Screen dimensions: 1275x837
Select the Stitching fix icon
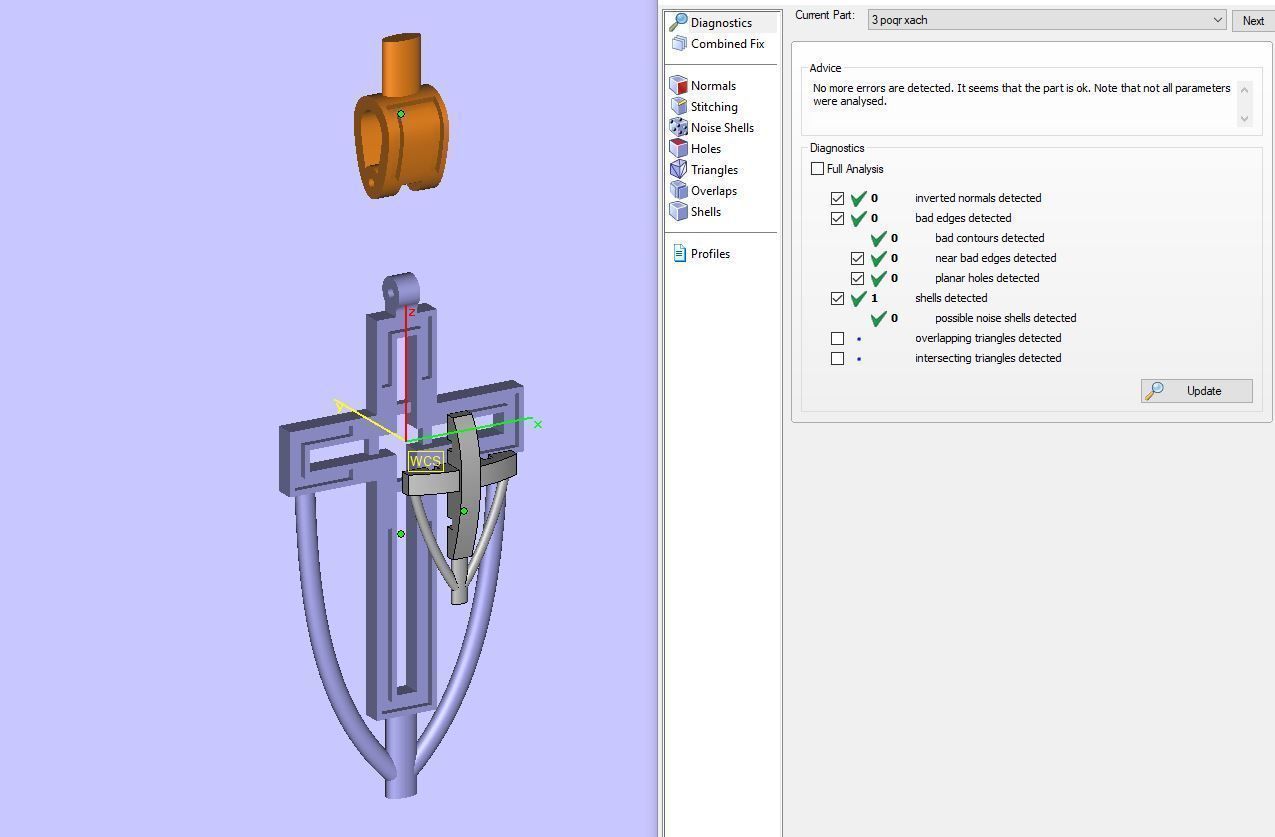click(x=679, y=107)
